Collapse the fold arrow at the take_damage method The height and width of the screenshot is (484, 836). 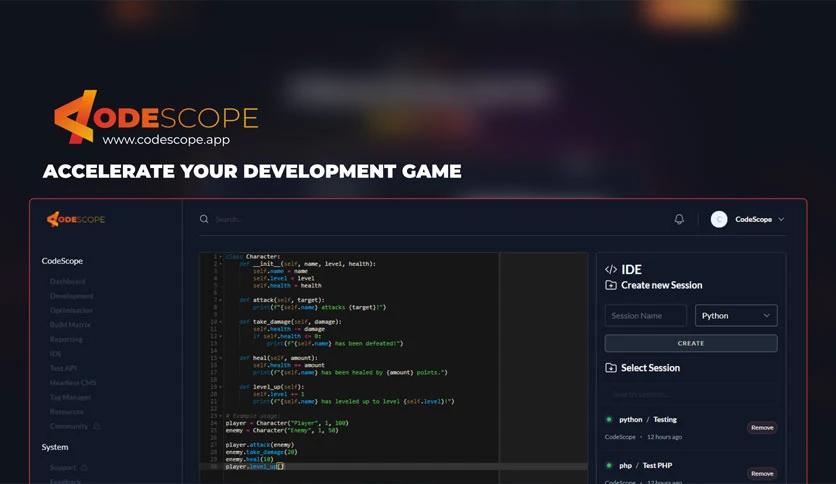coord(220,322)
